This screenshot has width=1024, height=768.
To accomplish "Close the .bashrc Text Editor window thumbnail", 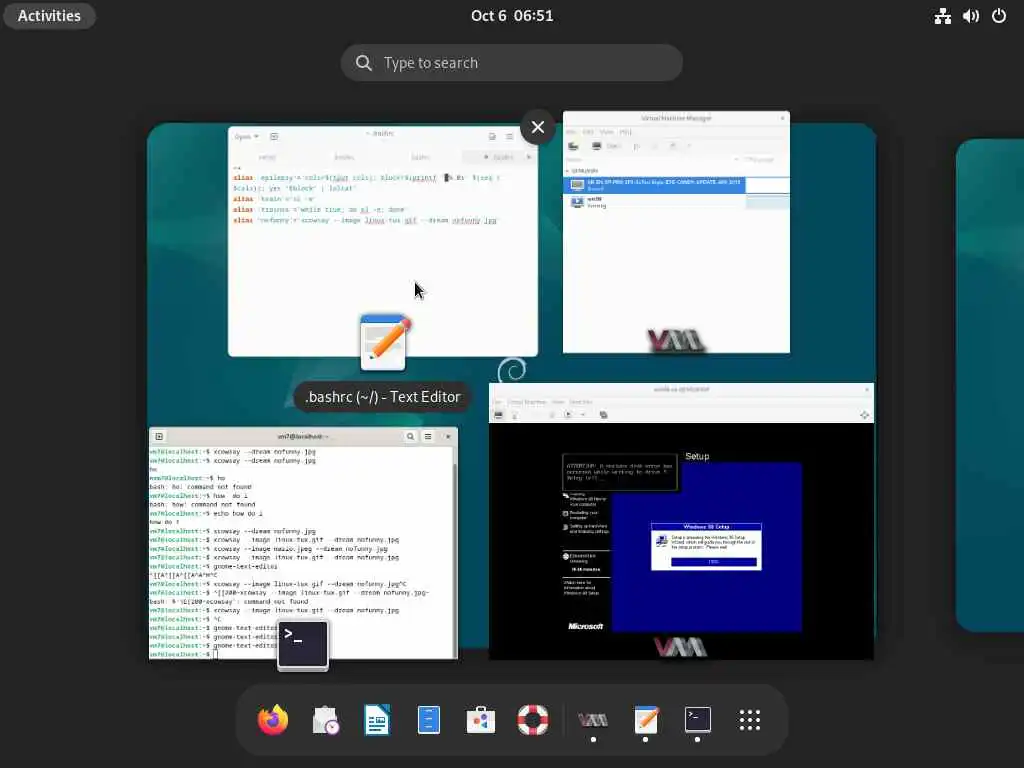I will click(x=537, y=127).
